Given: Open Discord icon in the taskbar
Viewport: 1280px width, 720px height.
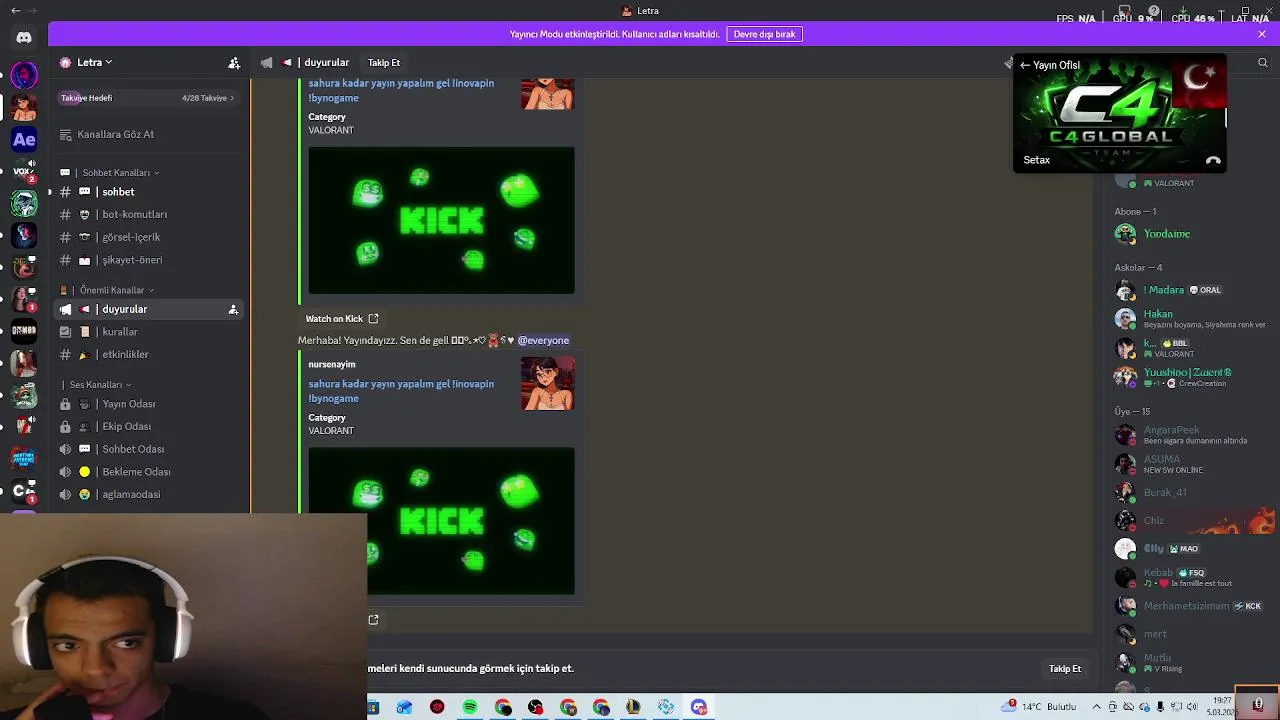Looking at the screenshot, I should [x=699, y=707].
